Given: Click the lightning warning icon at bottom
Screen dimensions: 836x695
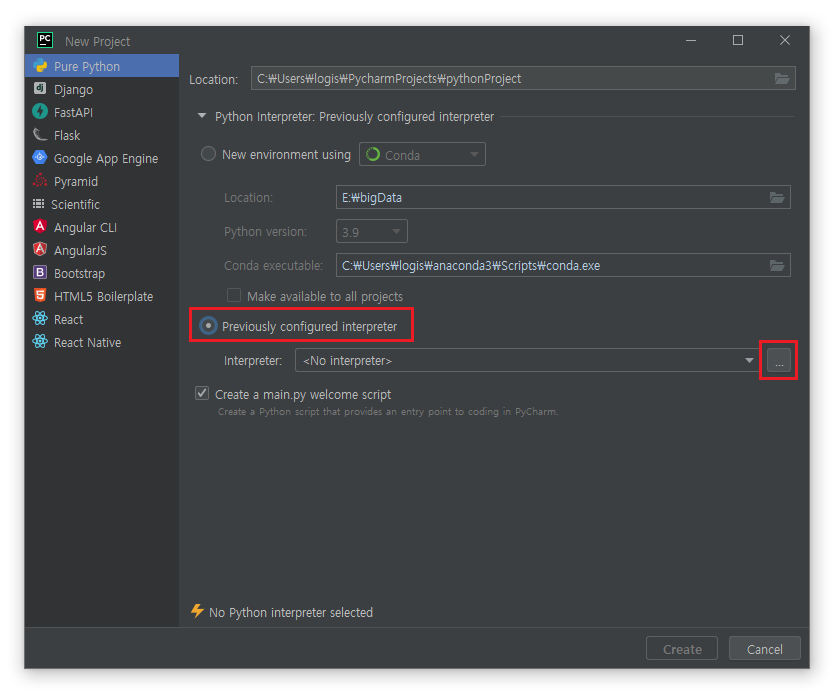Looking at the screenshot, I should point(197,611).
